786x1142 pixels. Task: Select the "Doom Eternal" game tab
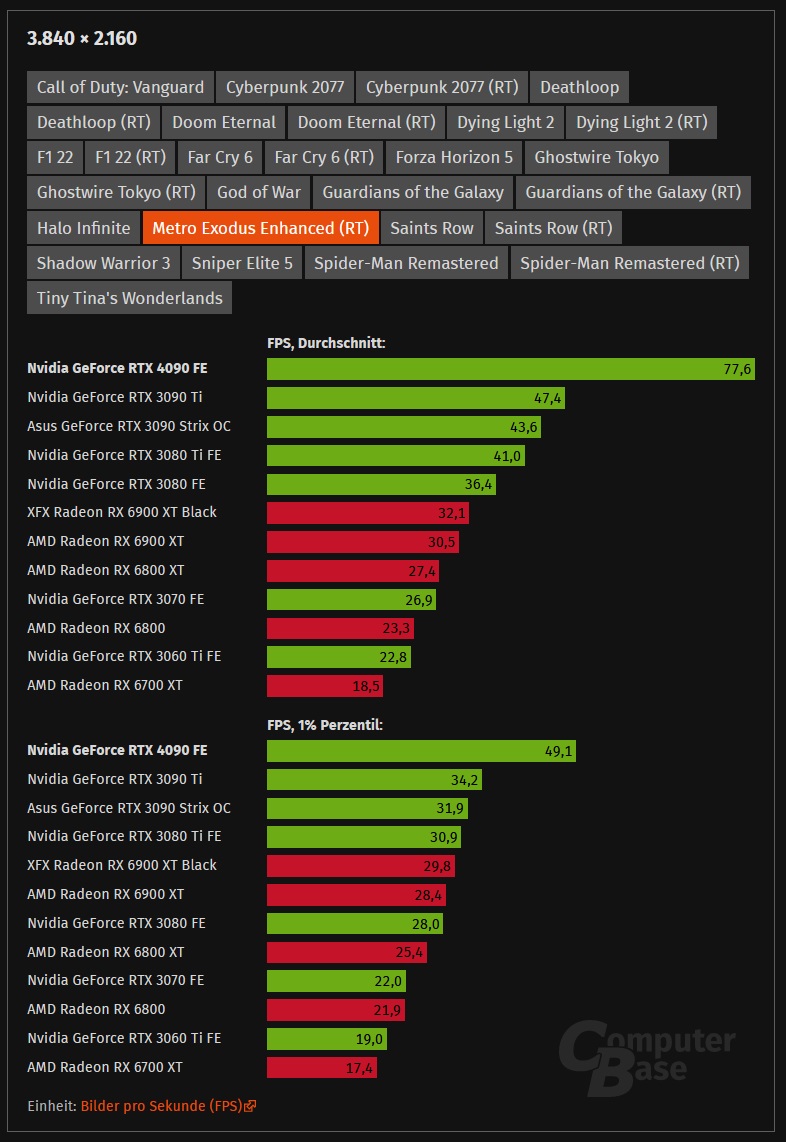point(223,122)
